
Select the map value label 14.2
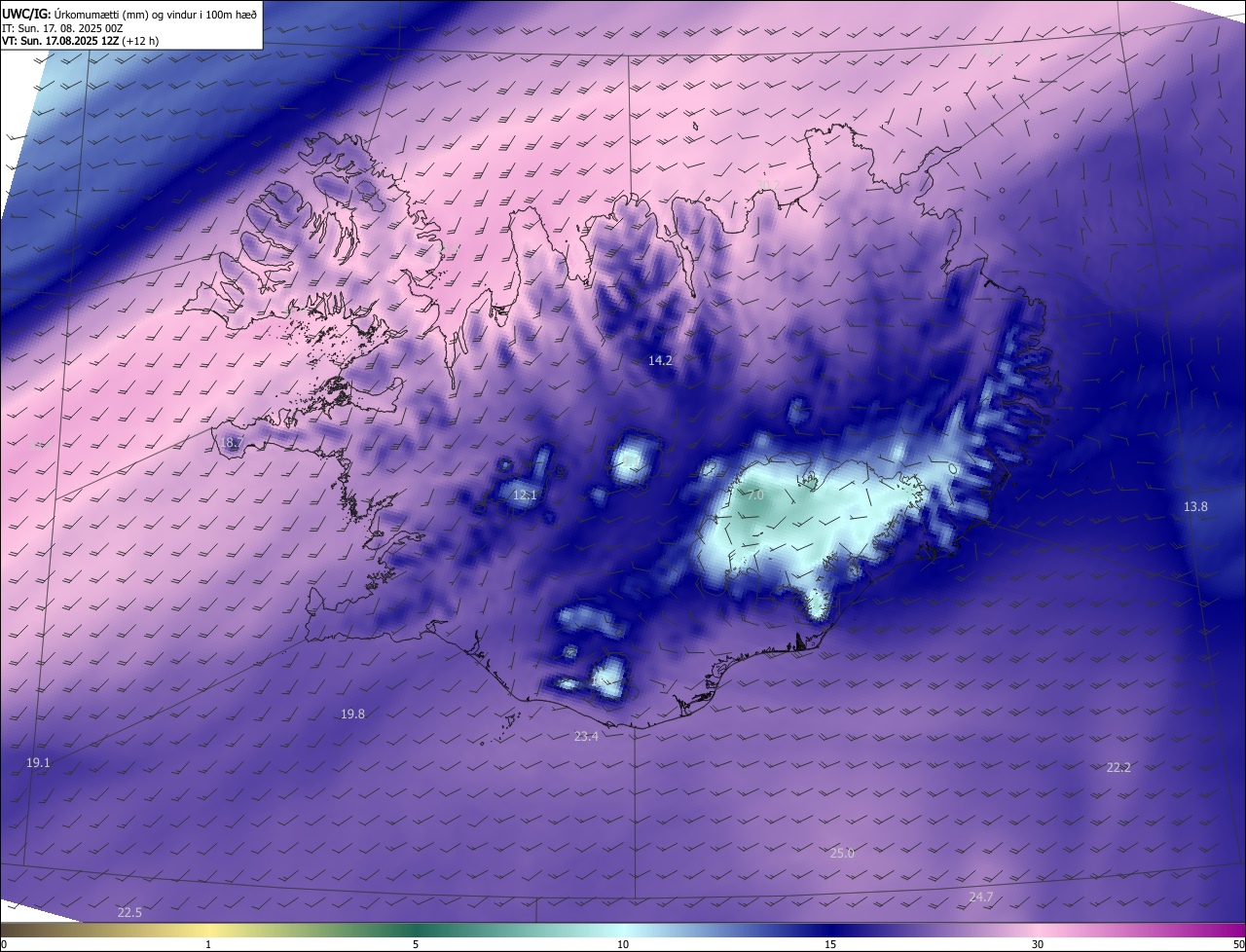click(x=660, y=360)
